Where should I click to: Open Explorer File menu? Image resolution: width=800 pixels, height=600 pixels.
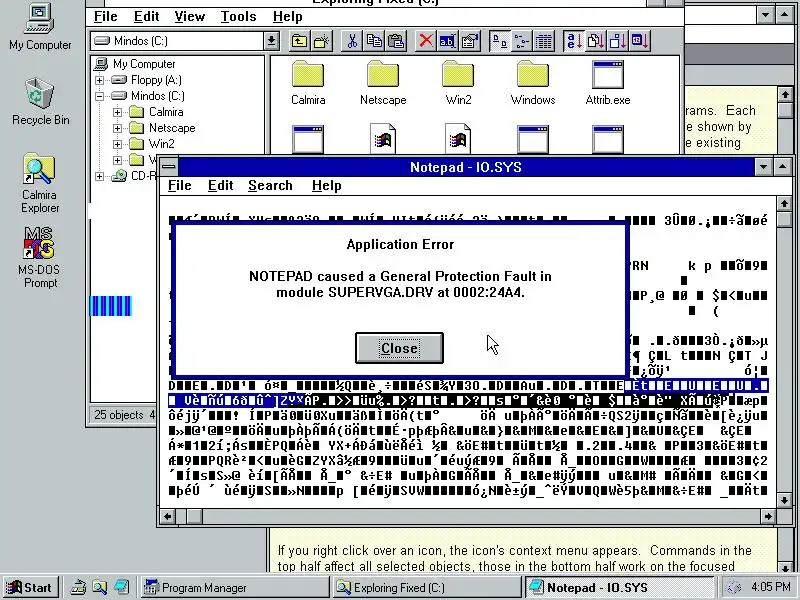tap(106, 16)
